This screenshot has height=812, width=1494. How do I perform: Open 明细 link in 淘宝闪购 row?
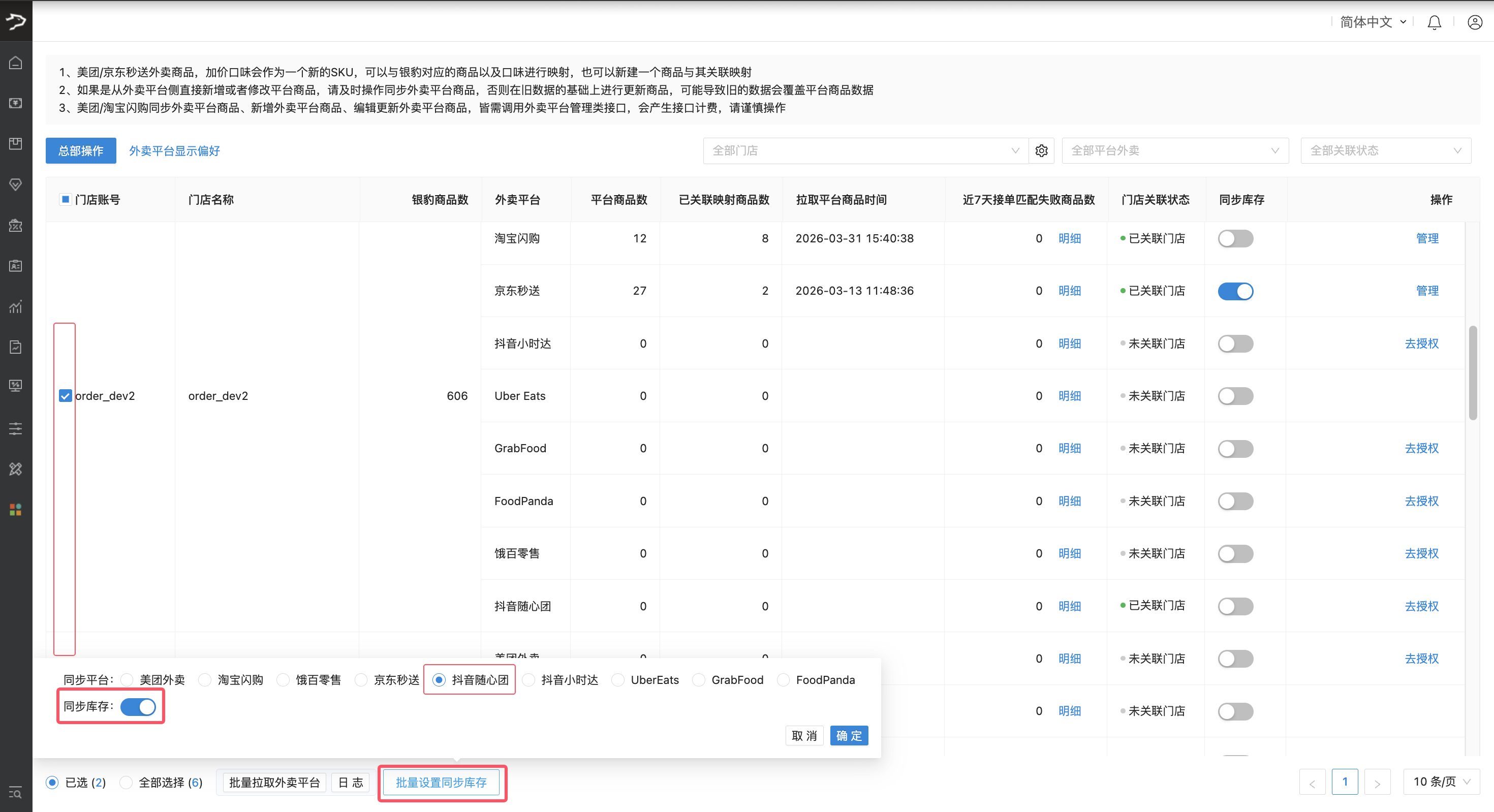(x=1070, y=238)
